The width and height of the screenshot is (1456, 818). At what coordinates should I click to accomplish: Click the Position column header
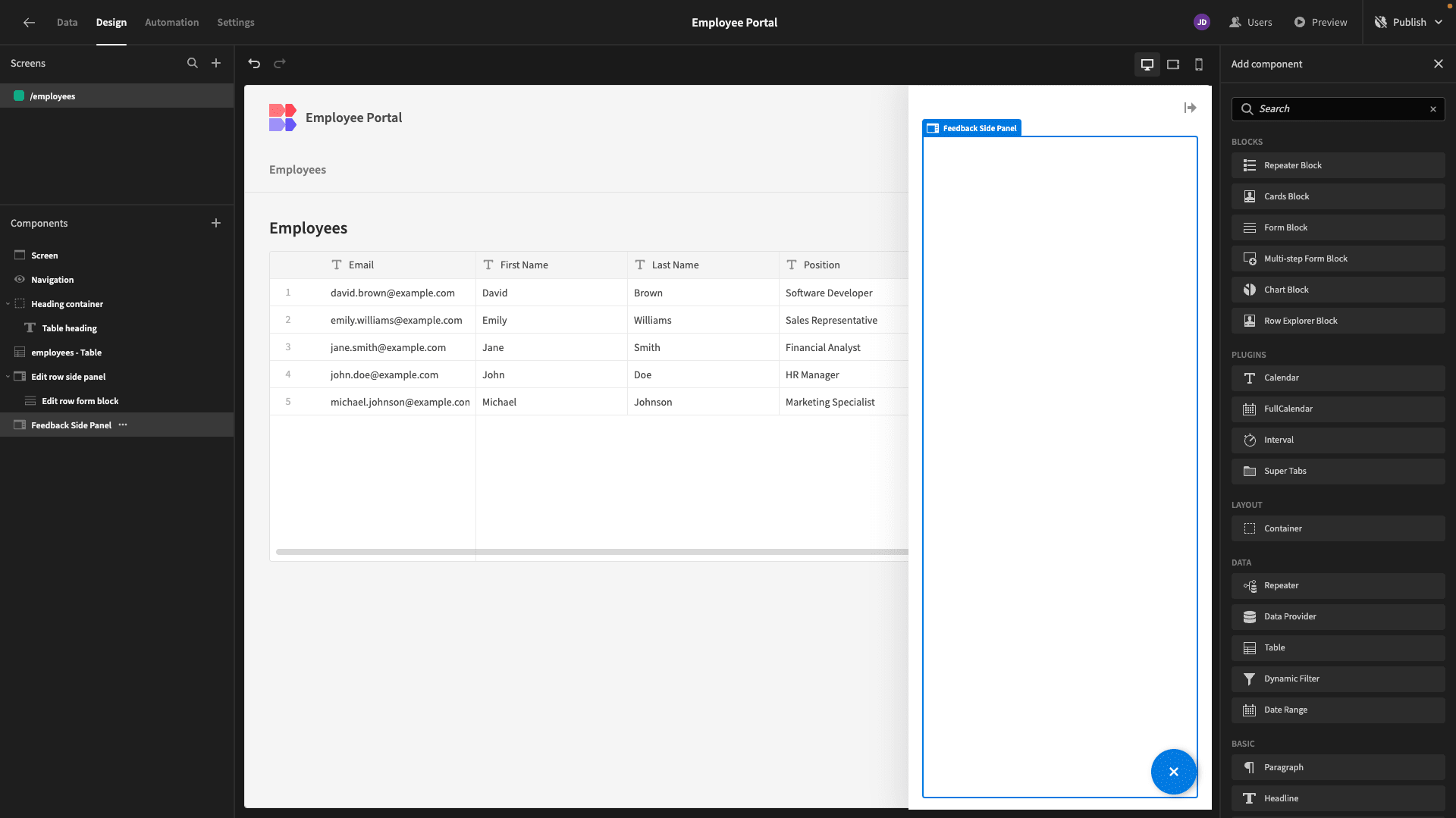coord(843,265)
